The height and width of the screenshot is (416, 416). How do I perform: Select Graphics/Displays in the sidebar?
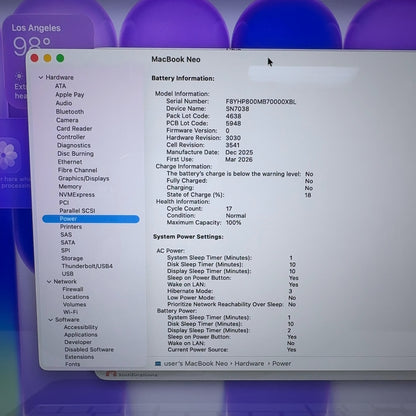[84, 178]
